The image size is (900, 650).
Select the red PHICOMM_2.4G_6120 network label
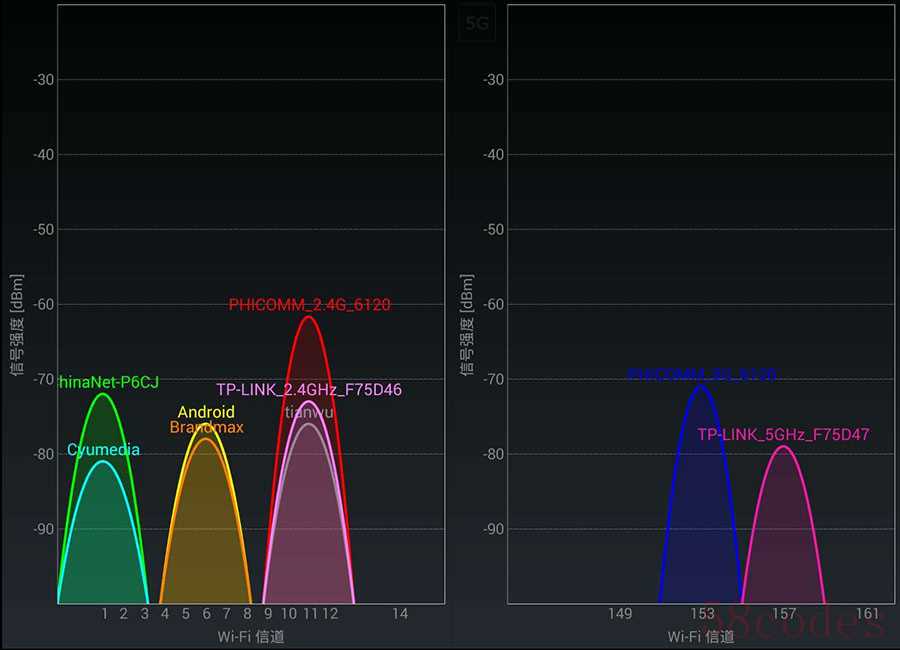[x=309, y=304]
